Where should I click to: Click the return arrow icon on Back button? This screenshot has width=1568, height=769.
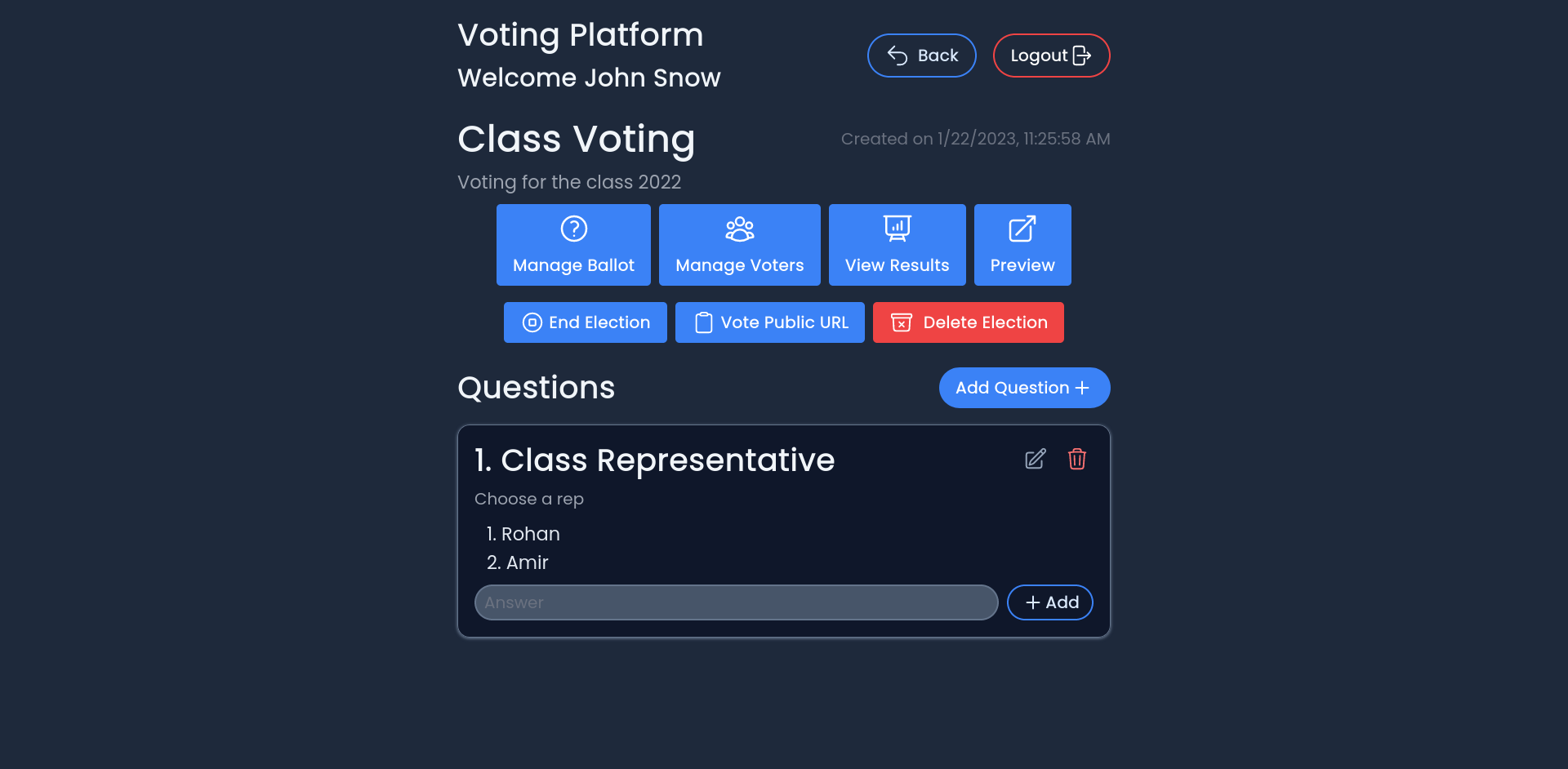pos(898,56)
